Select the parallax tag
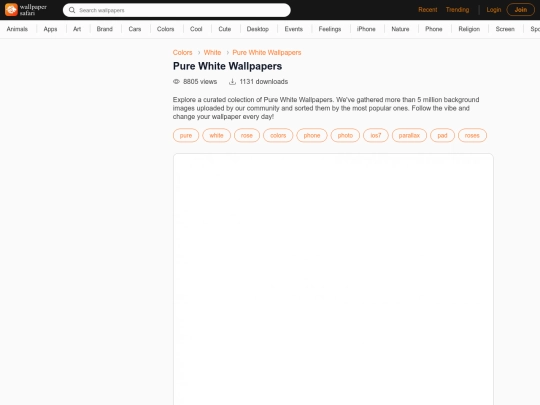The height and width of the screenshot is (405, 540). [x=409, y=135]
